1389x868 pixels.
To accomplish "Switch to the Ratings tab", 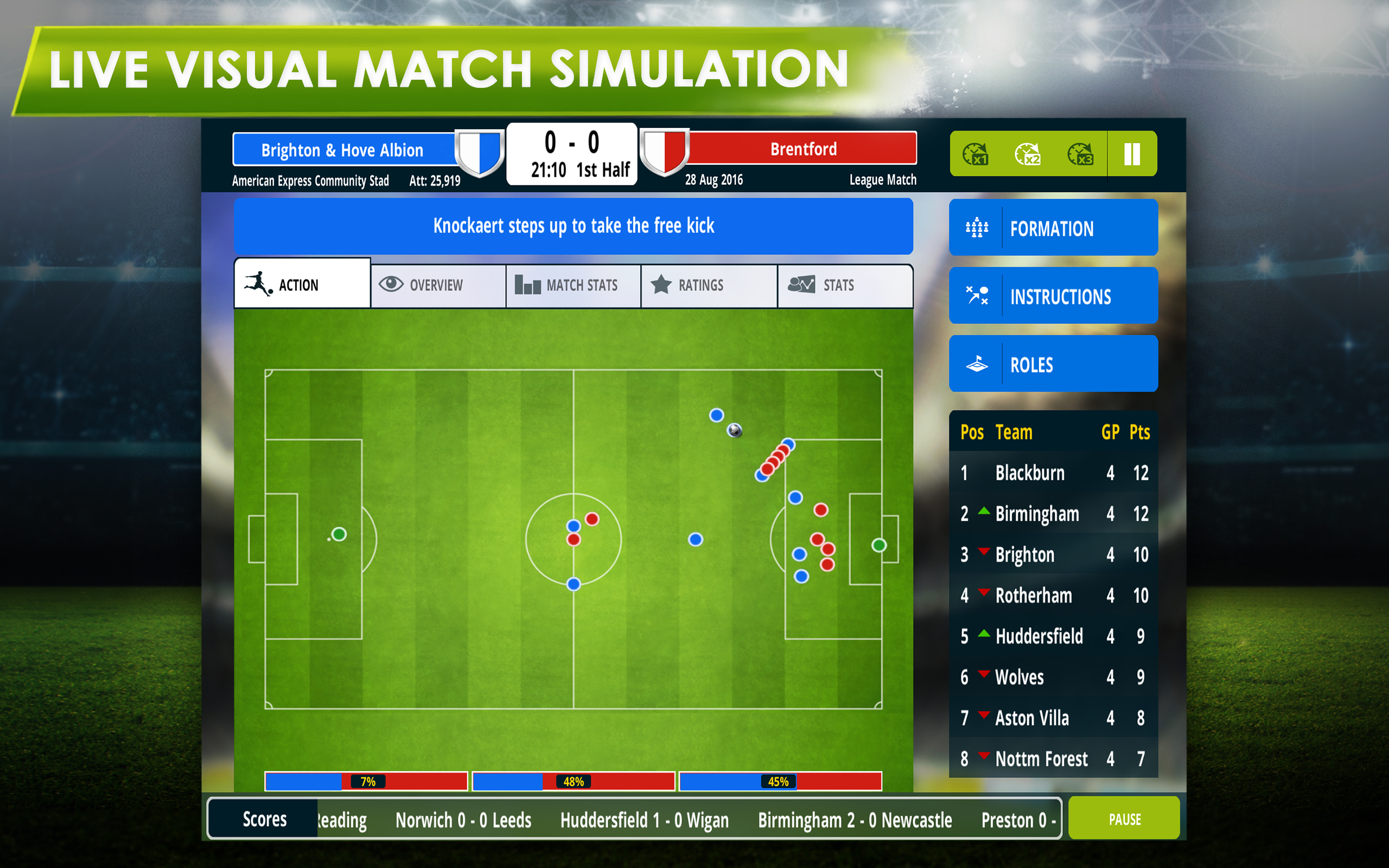I will point(697,285).
